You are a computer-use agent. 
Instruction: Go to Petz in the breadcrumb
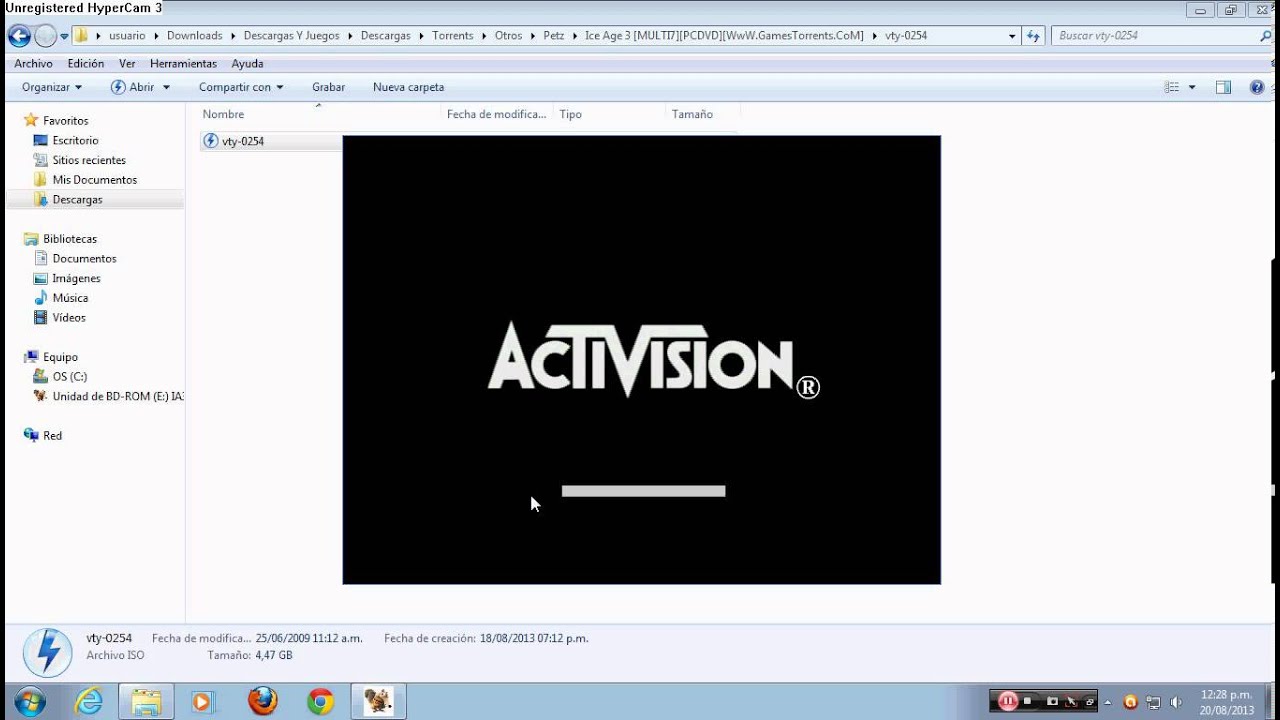(553, 35)
